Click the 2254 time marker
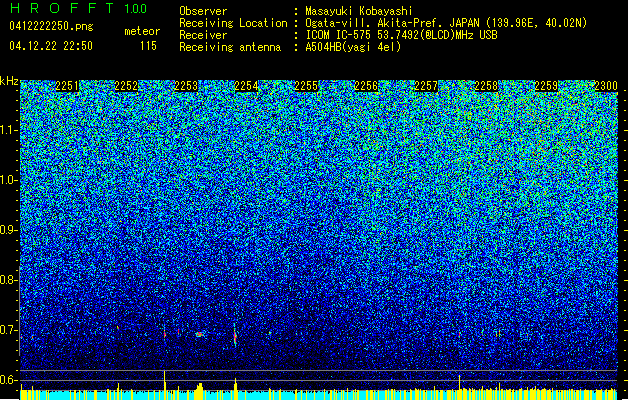629x400 pixels. click(x=246, y=86)
